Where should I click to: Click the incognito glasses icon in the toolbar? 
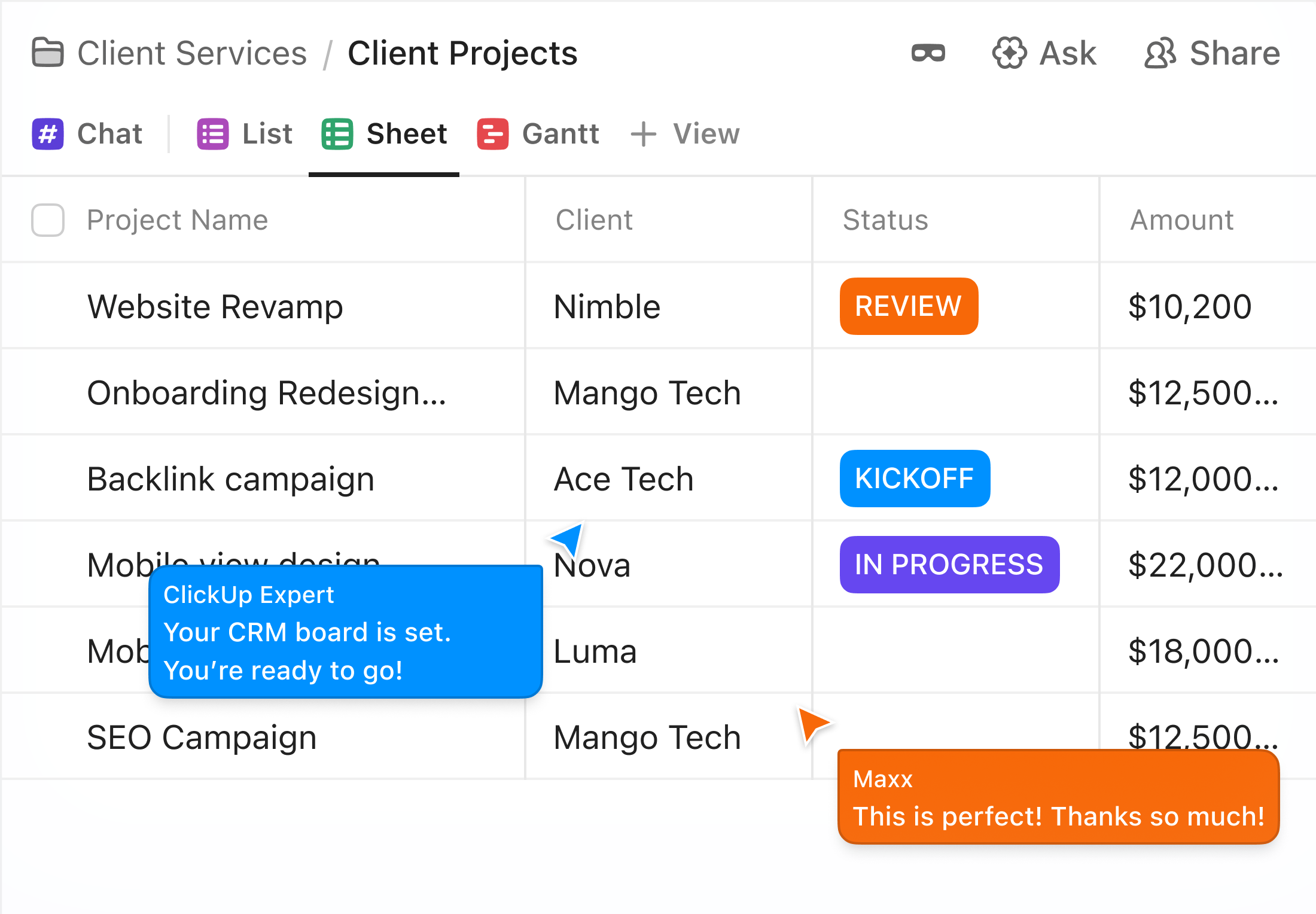coord(928,53)
